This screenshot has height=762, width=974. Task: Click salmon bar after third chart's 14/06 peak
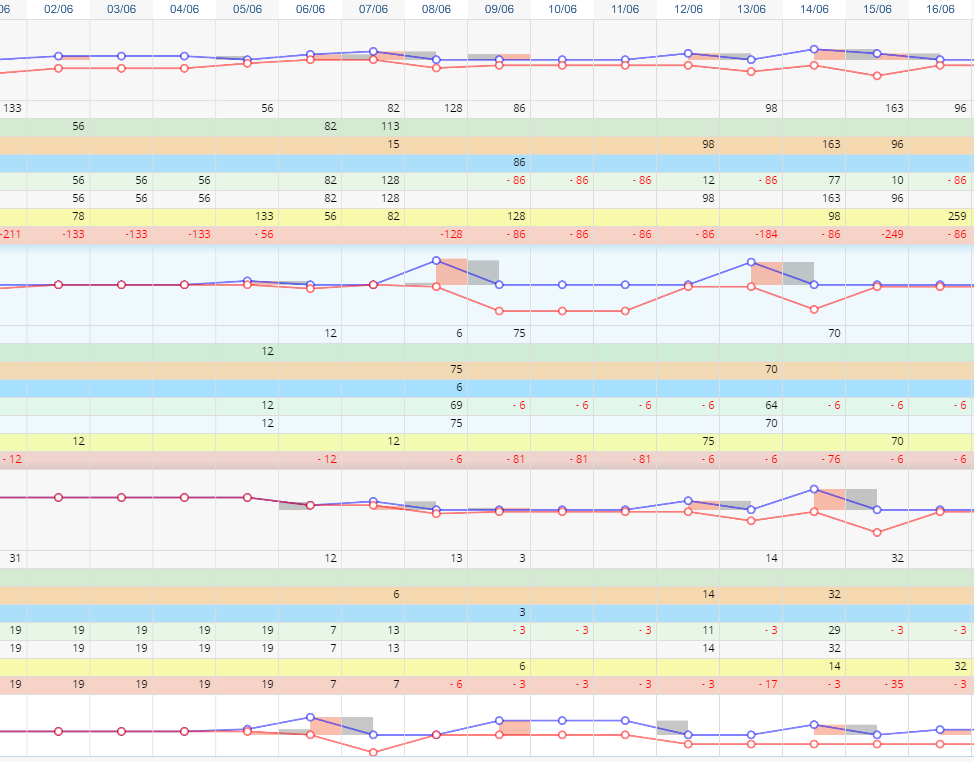click(829, 500)
